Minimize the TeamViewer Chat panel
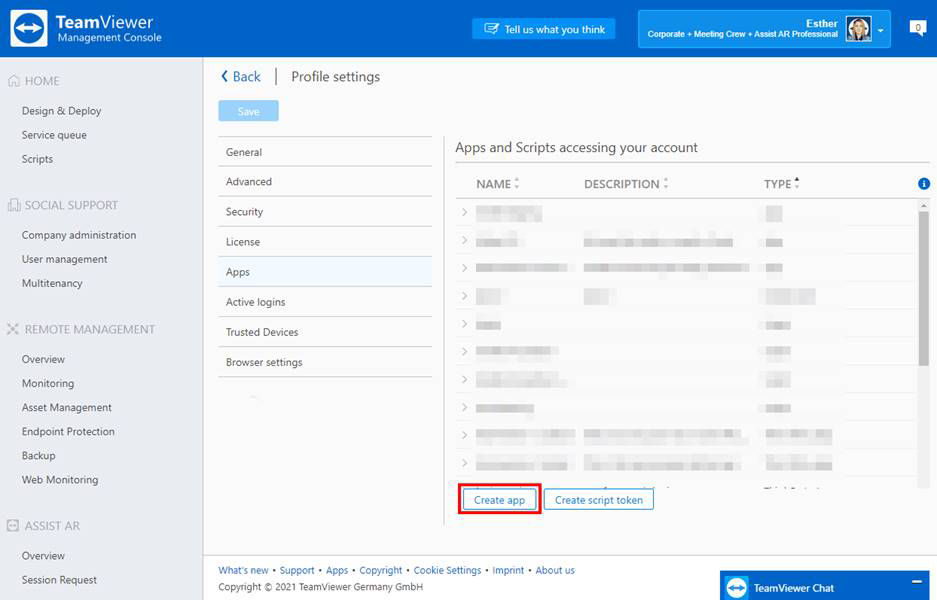Viewport: 937px width, 600px height. click(917, 582)
